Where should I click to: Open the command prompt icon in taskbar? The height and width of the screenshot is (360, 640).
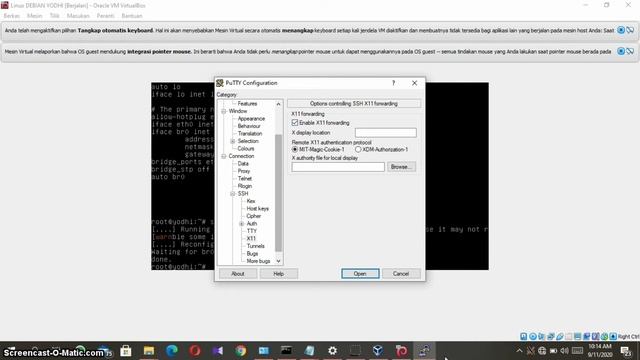point(287,351)
